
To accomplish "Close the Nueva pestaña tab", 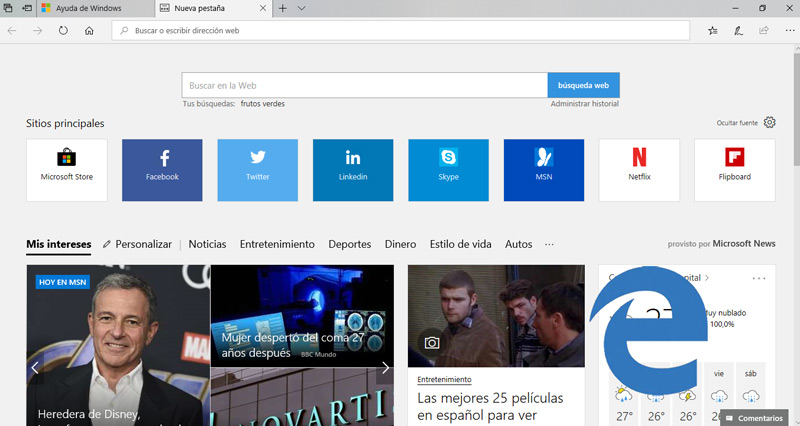I will [x=263, y=8].
